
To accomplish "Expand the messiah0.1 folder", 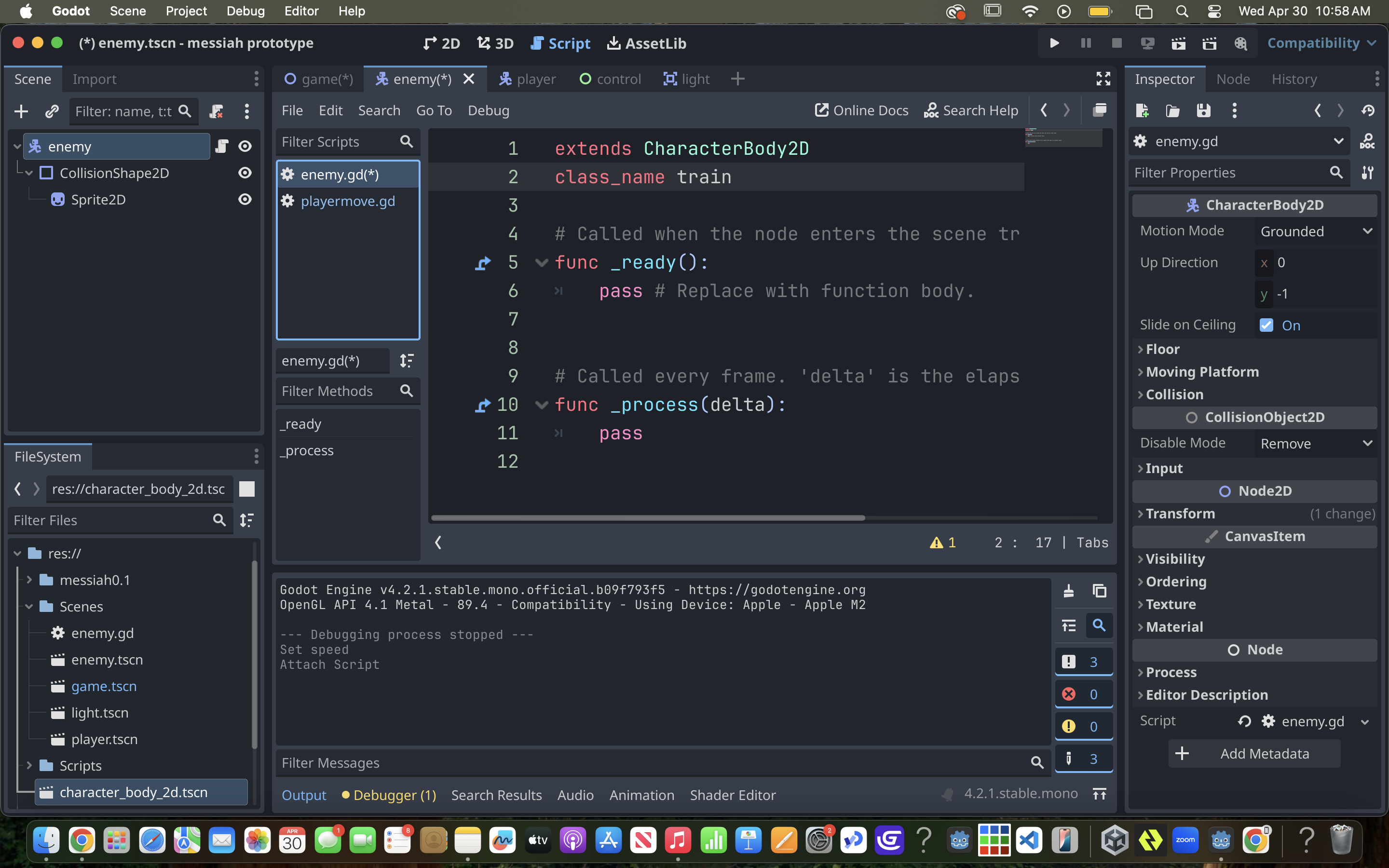I will pyautogui.click(x=29, y=580).
